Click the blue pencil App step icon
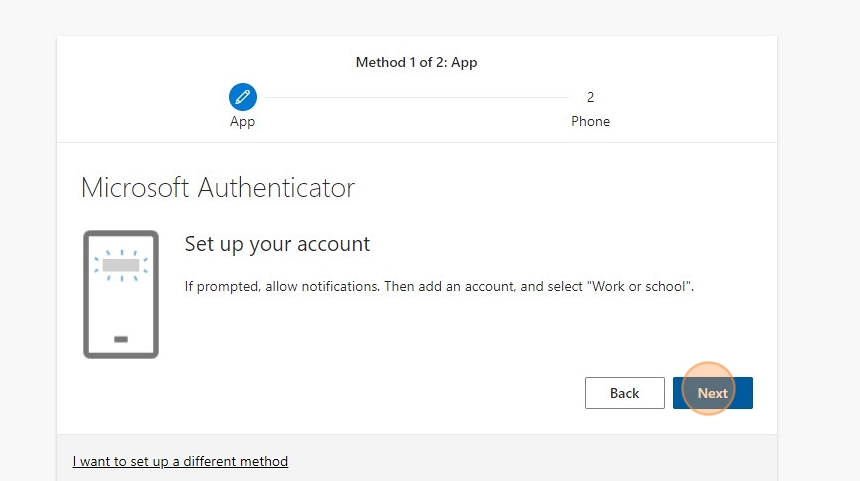This screenshot has width=860, height=481. (242, 97)
